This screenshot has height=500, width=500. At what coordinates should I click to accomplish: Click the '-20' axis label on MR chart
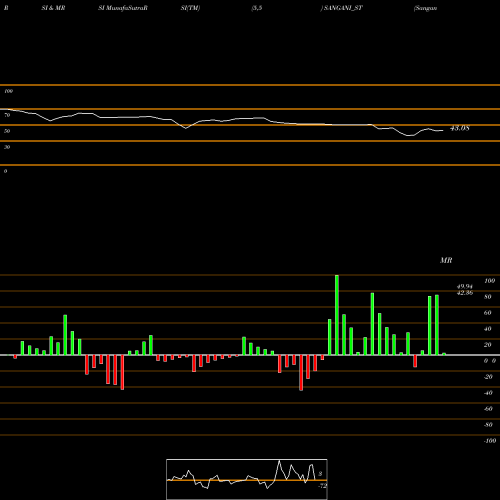(488, 377)
